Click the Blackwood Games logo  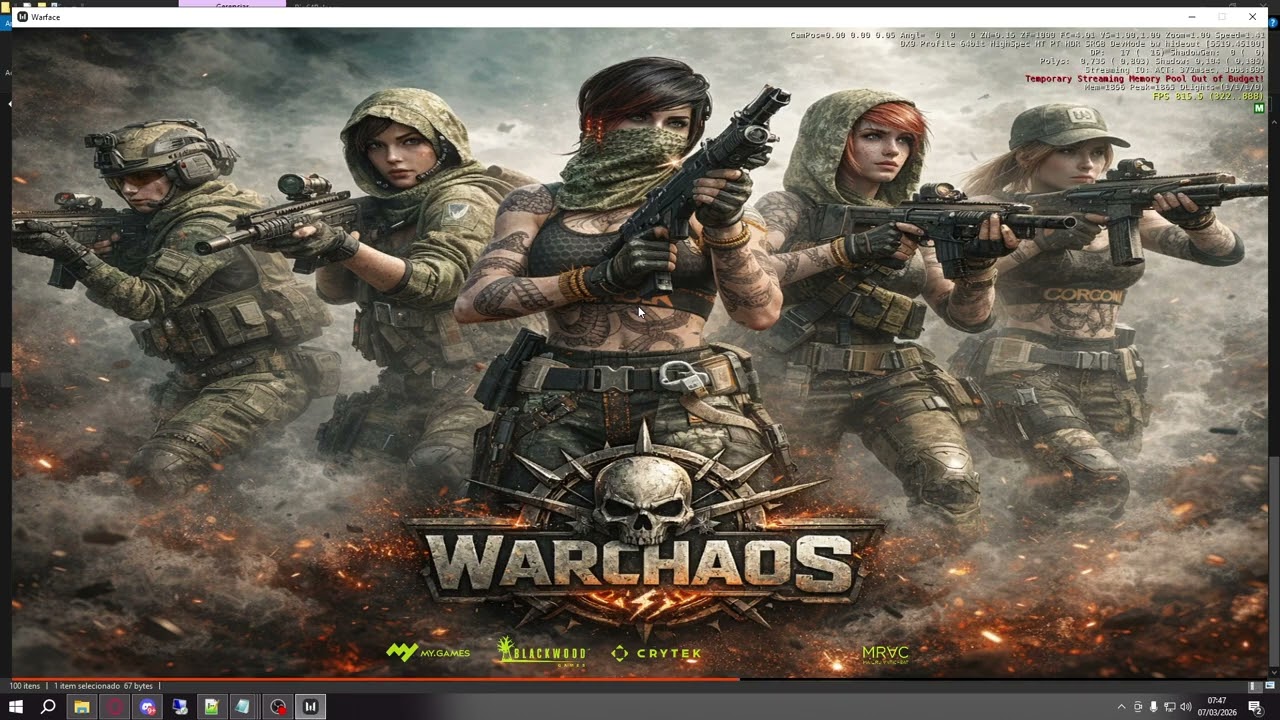click(x=541, y=653)
